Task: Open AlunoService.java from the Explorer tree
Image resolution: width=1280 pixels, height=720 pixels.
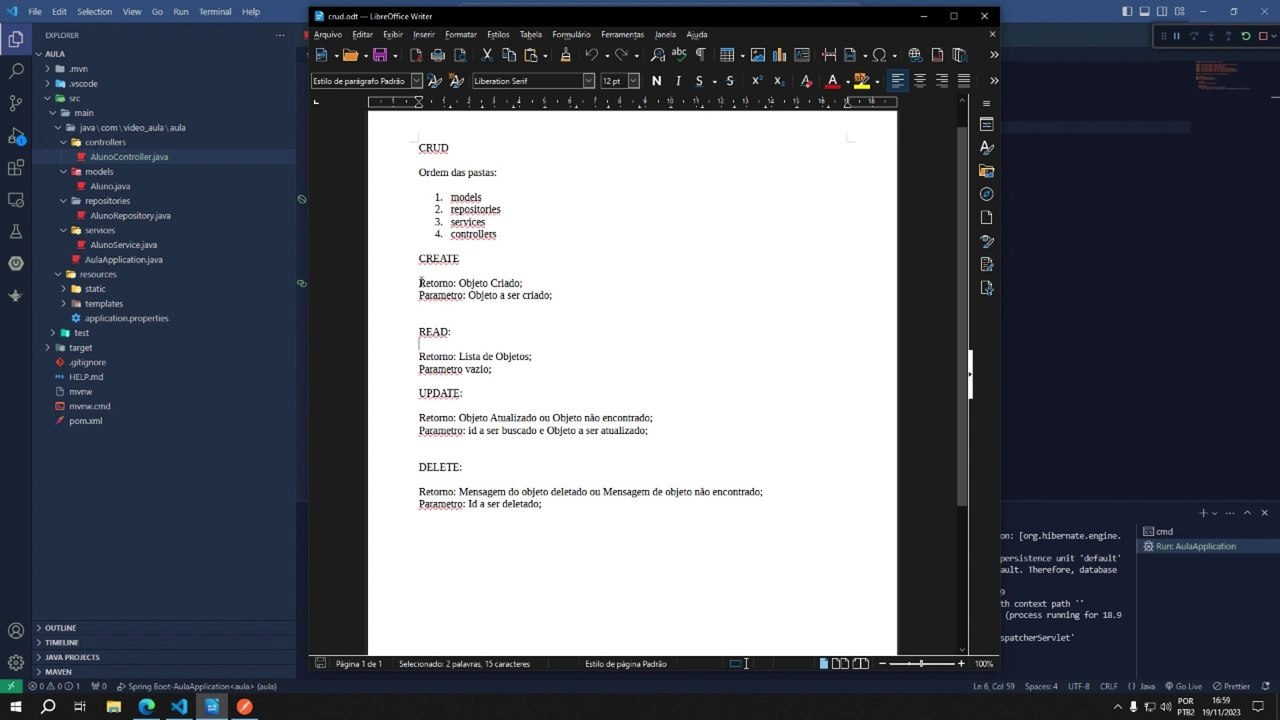Action: coord(123,245)
